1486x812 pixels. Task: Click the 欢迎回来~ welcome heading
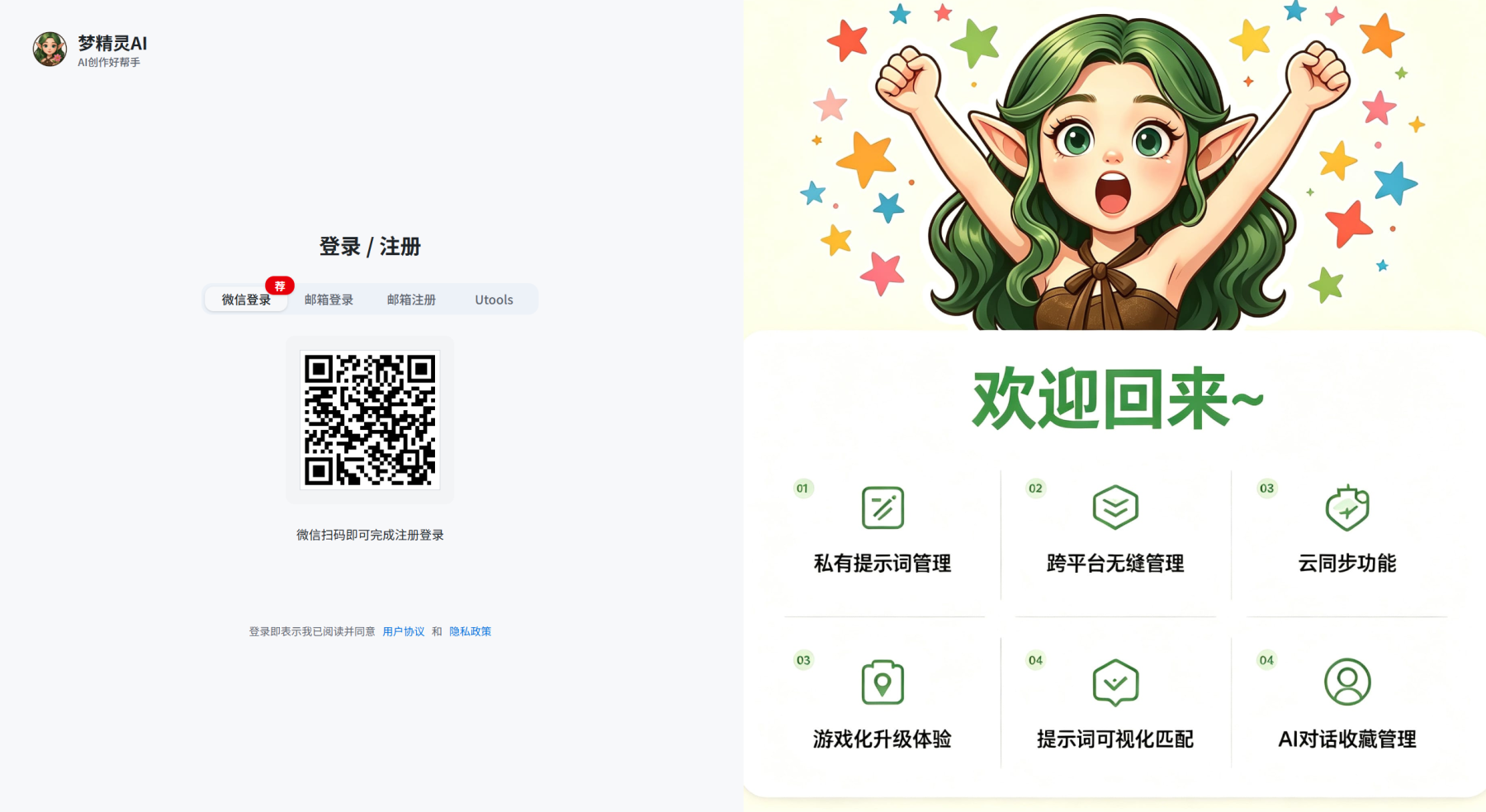coord(1118,399)
